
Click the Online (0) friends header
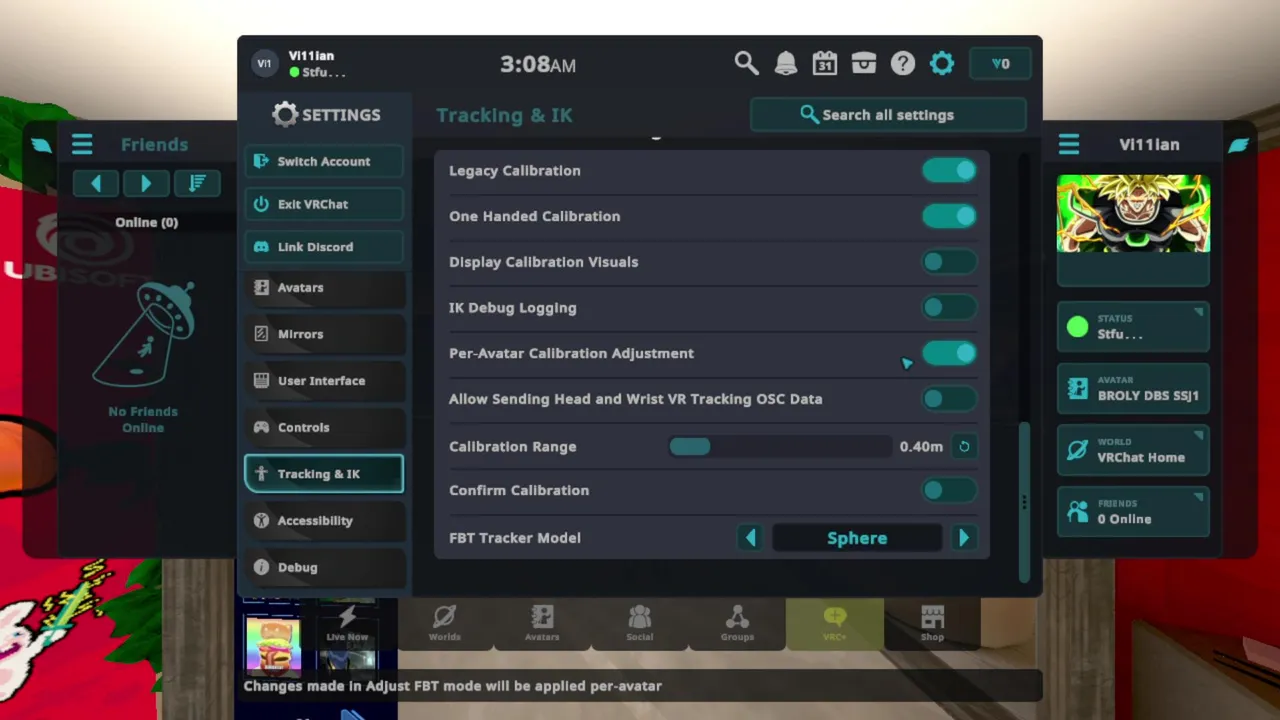[146, 222]
